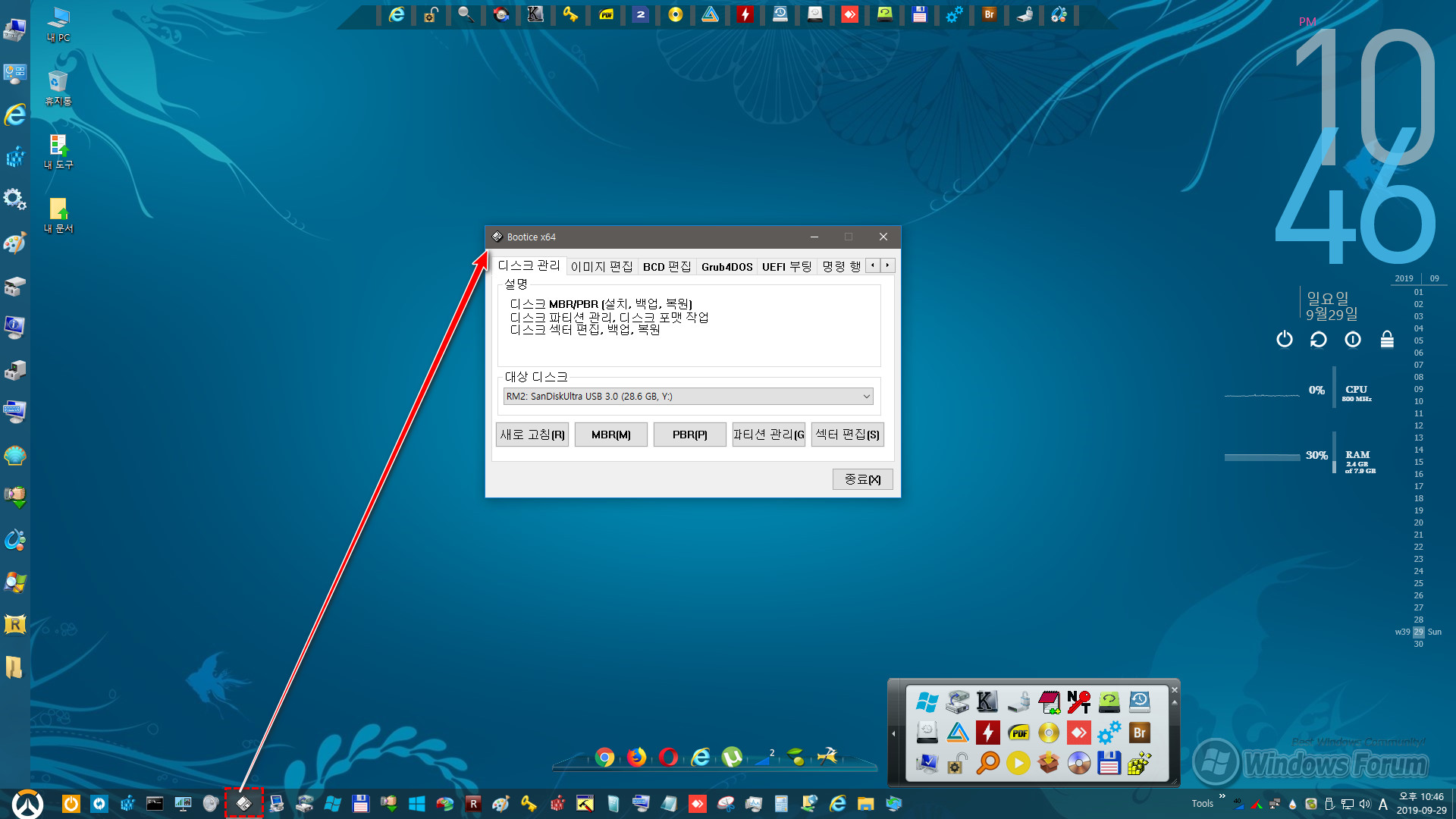Launch the yellow play button icon in launcher panel
The width and height of the screenshot is (1456, 819).
pyautogui.click(x=1018, y=763)
